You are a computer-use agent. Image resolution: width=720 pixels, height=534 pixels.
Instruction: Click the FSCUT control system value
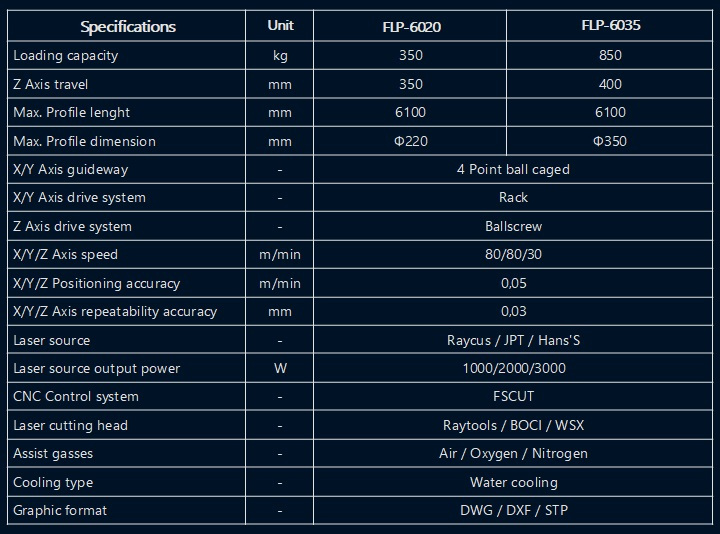point(513,397)
